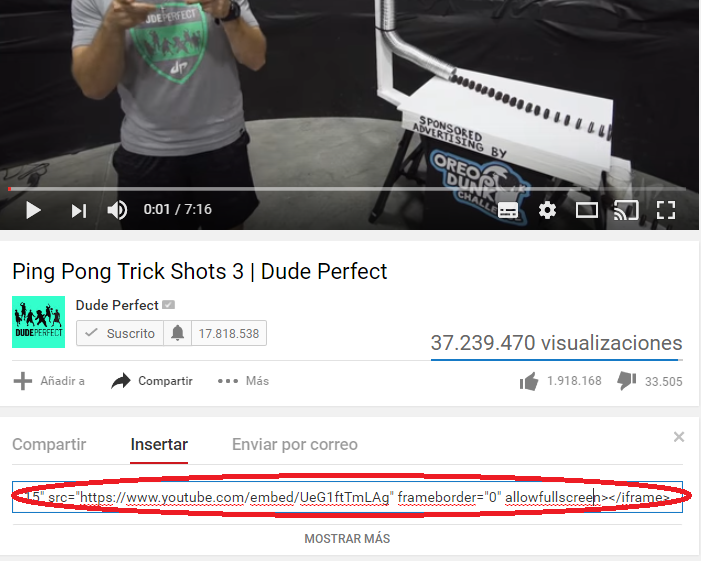Open the Dude Perfect channel name link
701x561 pixels.
click(117, 305)
